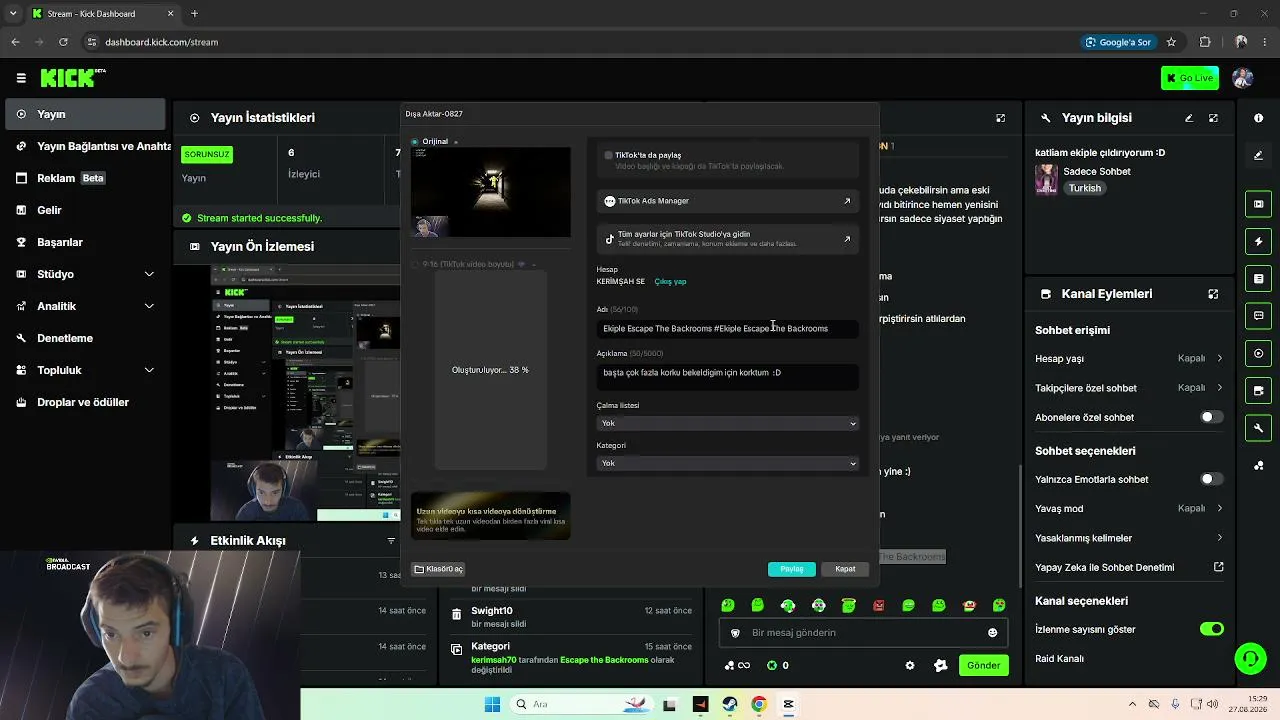
Task: Open the Windows Start menu
Action: click(492, 704)
